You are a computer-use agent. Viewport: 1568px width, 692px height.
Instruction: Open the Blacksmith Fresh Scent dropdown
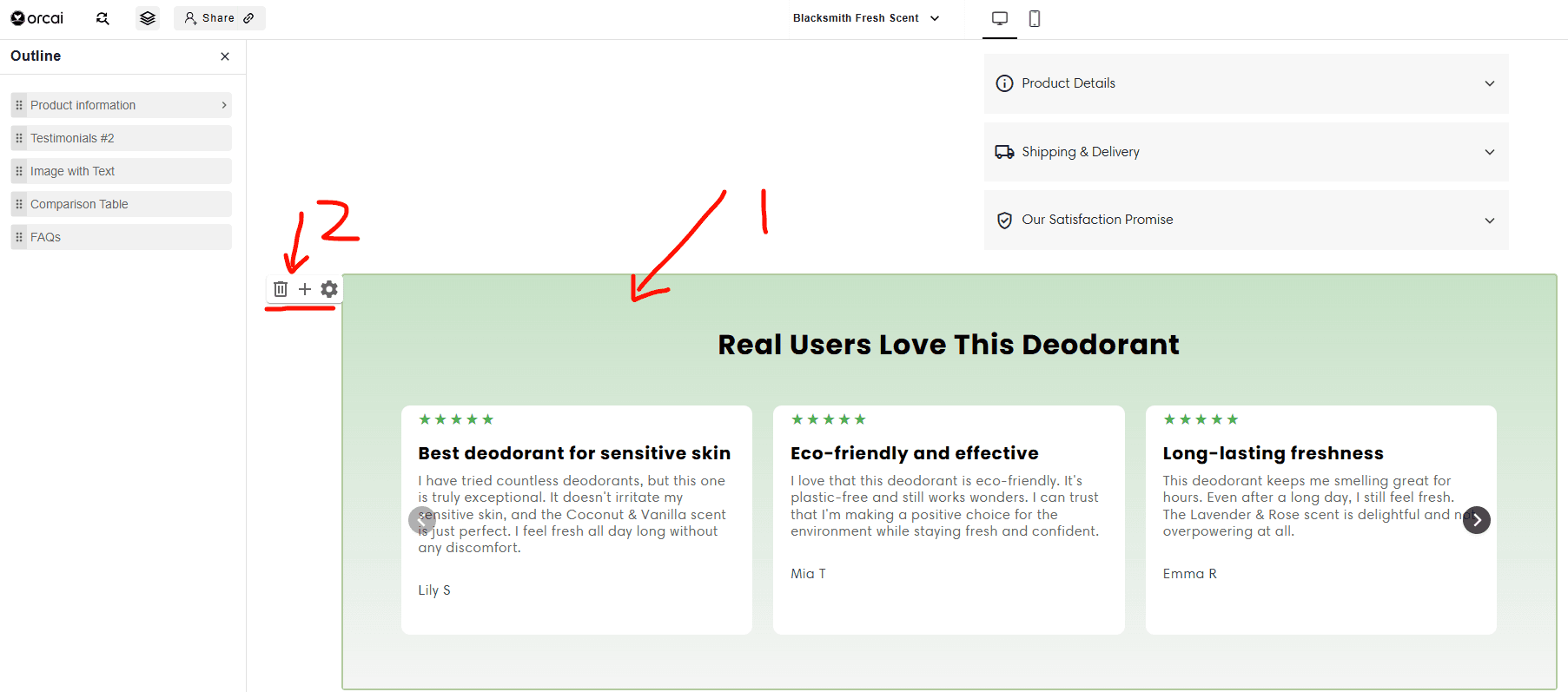(866, 18)
